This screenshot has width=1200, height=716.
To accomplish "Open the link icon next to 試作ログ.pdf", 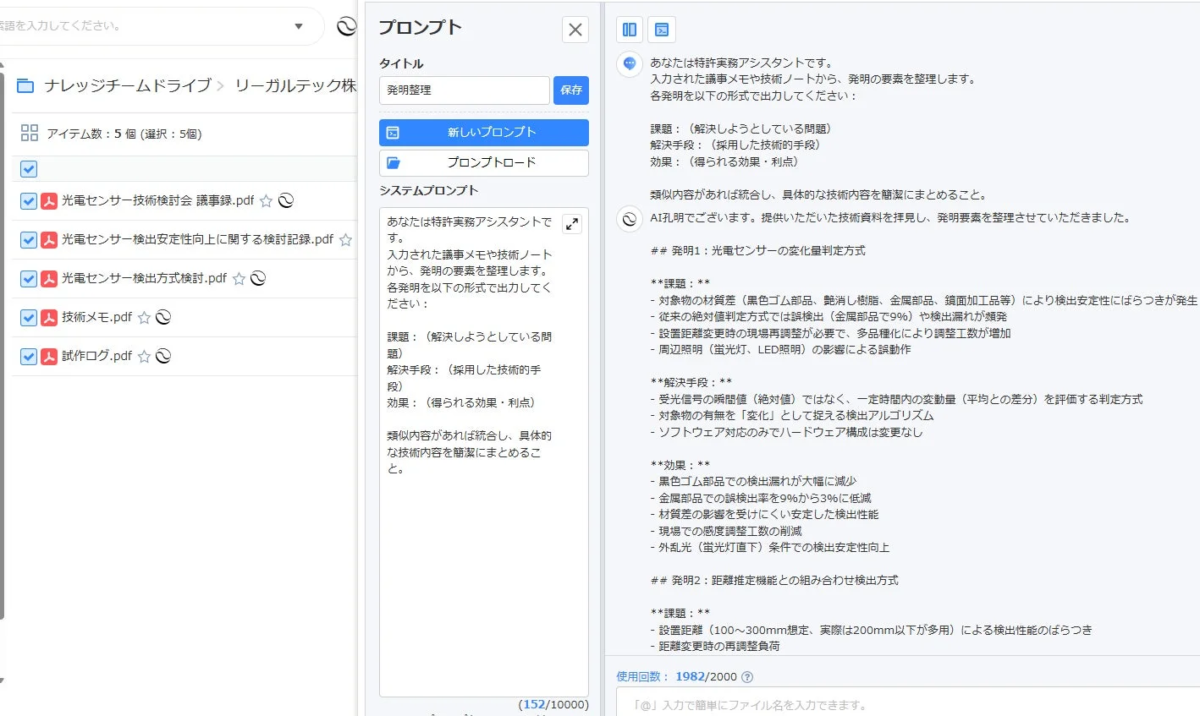I will pos(165,356).
